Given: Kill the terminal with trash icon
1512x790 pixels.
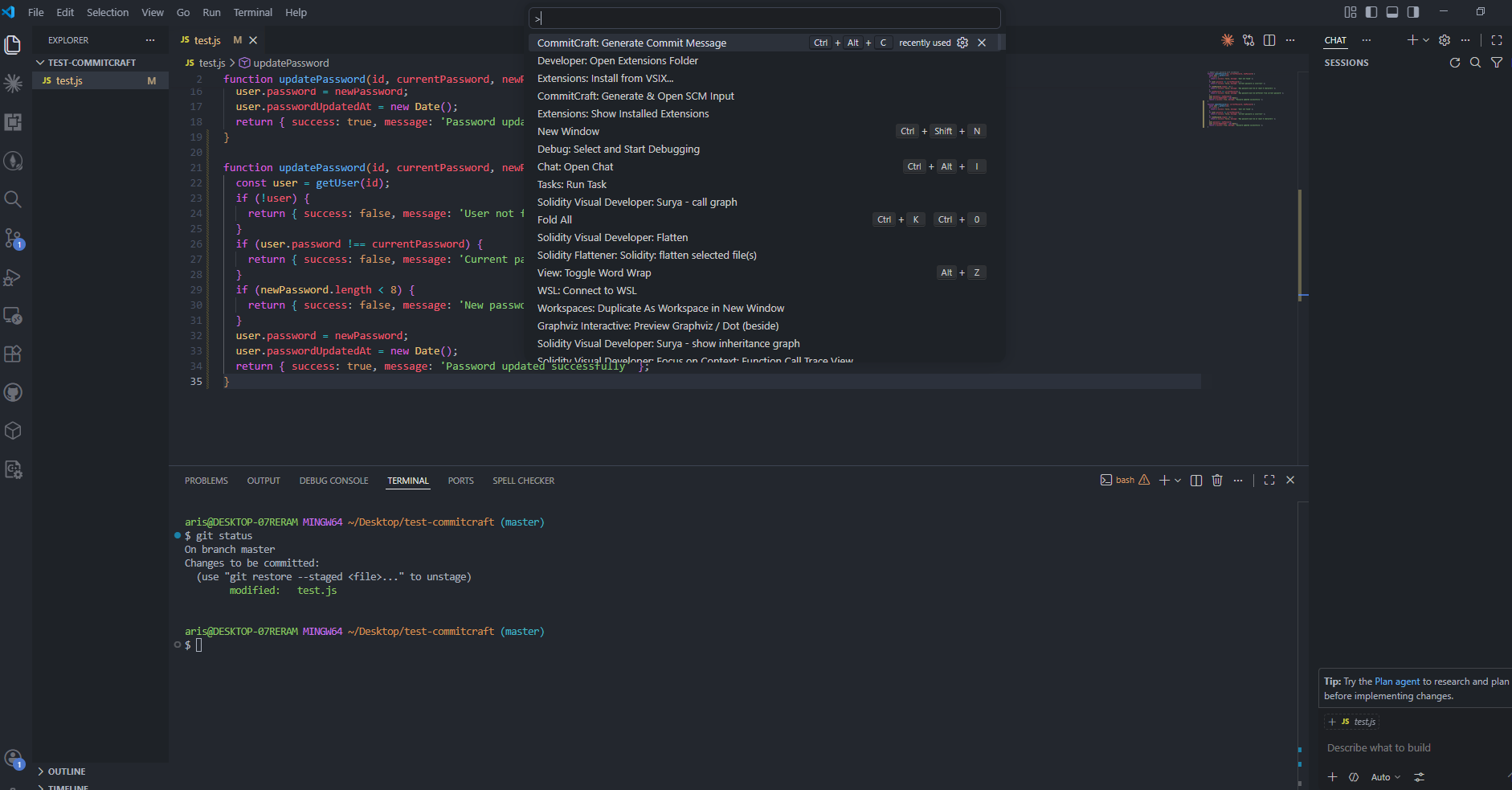Looking at the screenshot, I should 1217,481.
